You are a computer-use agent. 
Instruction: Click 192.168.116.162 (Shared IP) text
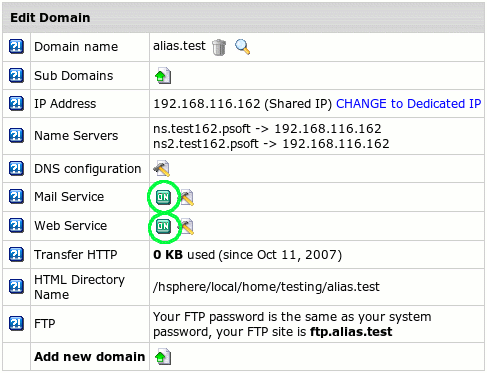[242, 104]
